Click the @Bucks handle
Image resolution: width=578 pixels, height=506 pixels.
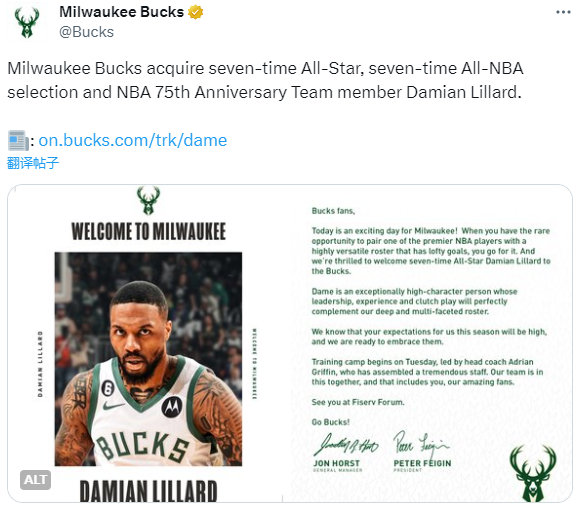tap(86, 32)
